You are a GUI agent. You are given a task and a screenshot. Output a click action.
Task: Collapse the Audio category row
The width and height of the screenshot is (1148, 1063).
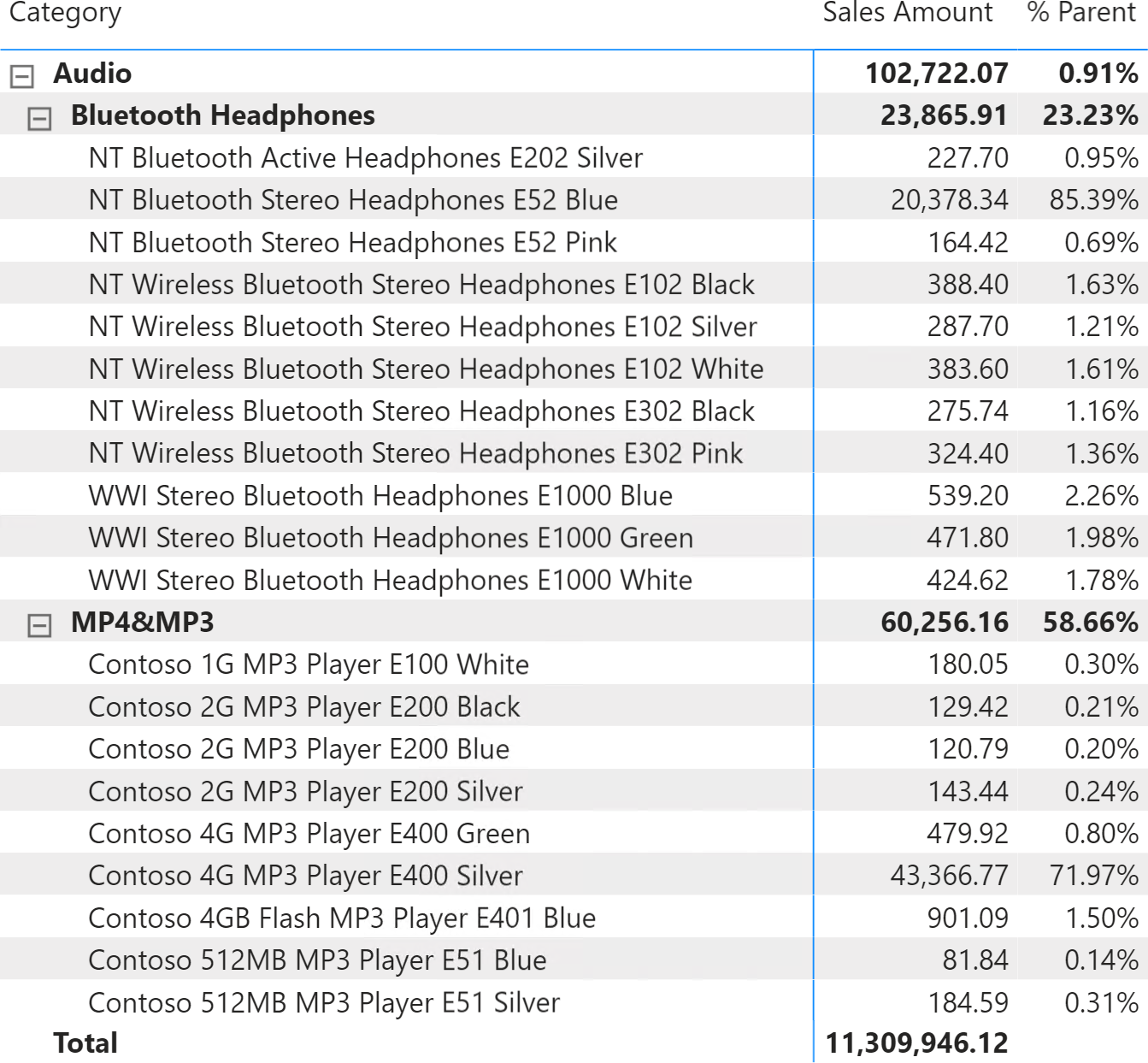tap(21, 76)
